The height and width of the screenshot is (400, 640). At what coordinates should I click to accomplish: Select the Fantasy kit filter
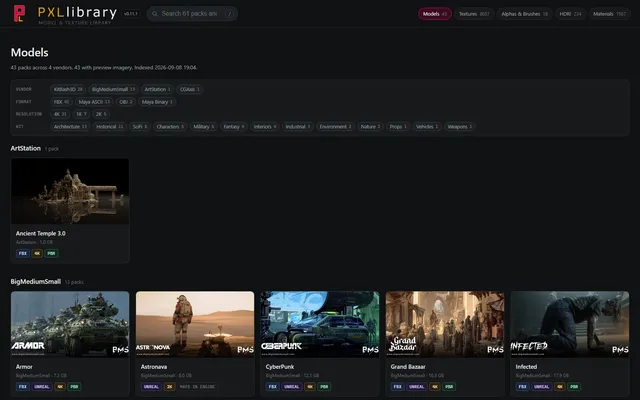pos(233,127)
